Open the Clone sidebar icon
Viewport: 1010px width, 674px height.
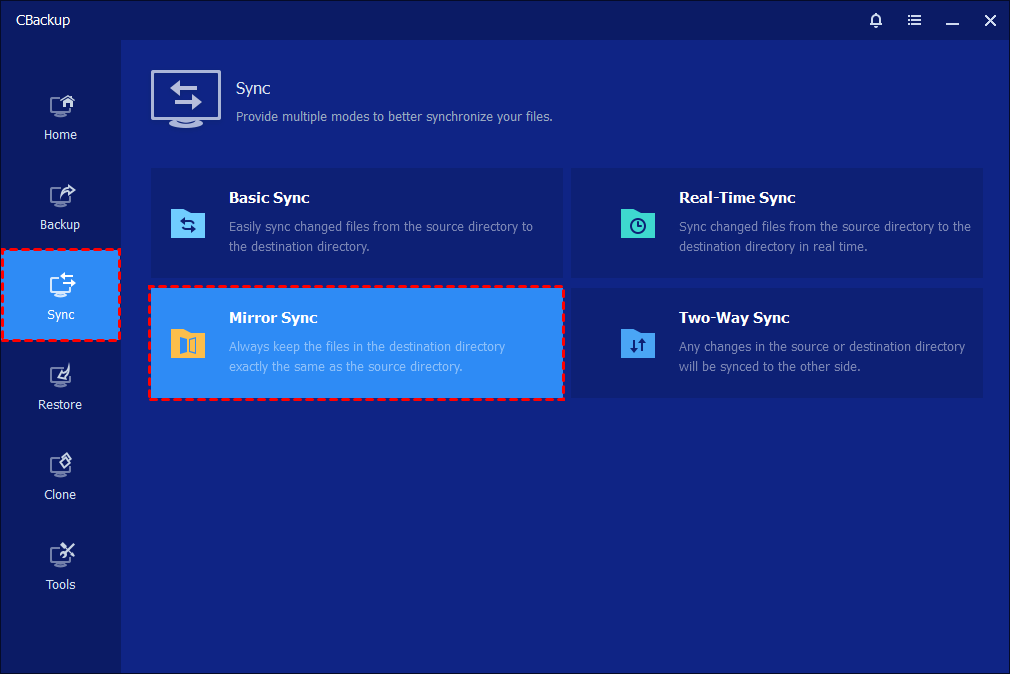tap(61, 466)
